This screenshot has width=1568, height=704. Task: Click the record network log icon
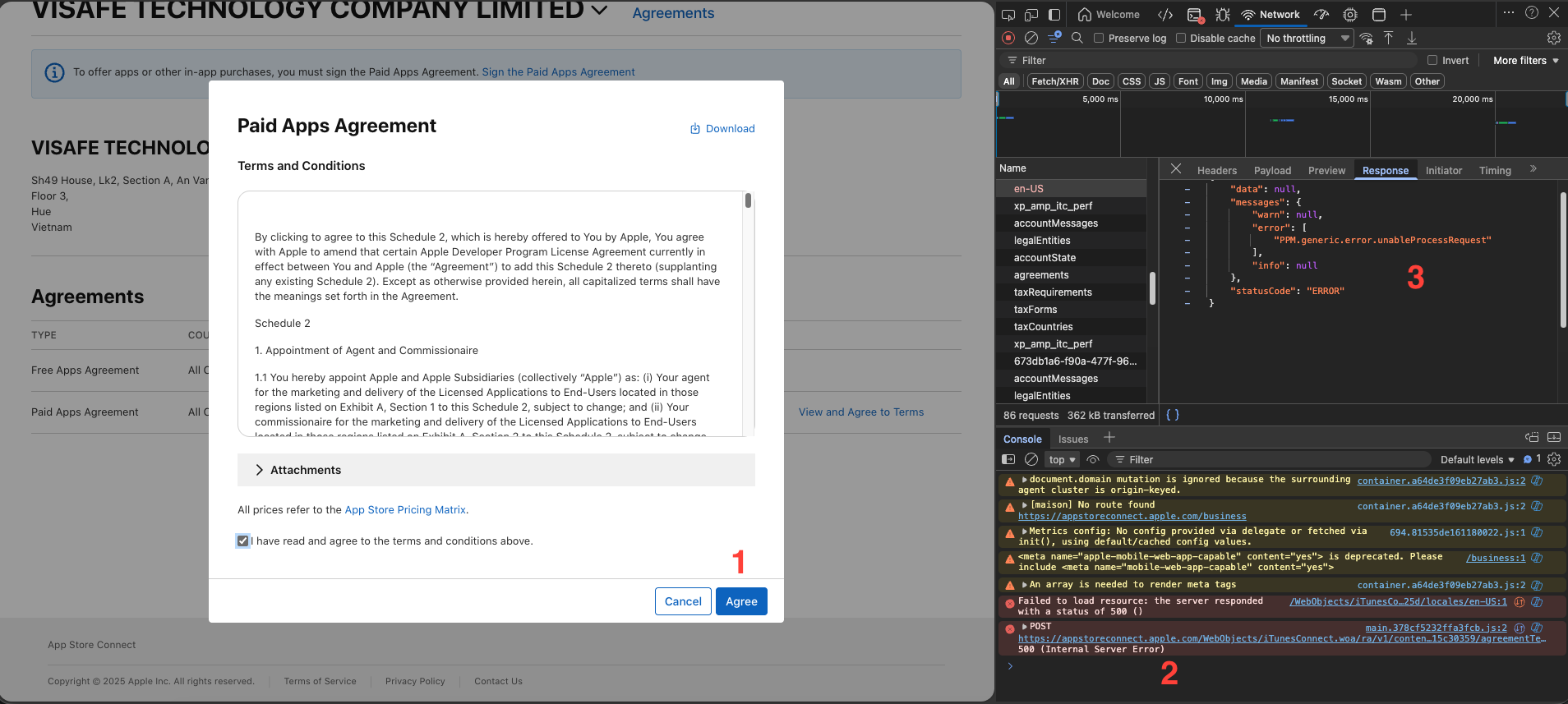pyautogui.click(x=1008, y=38)
